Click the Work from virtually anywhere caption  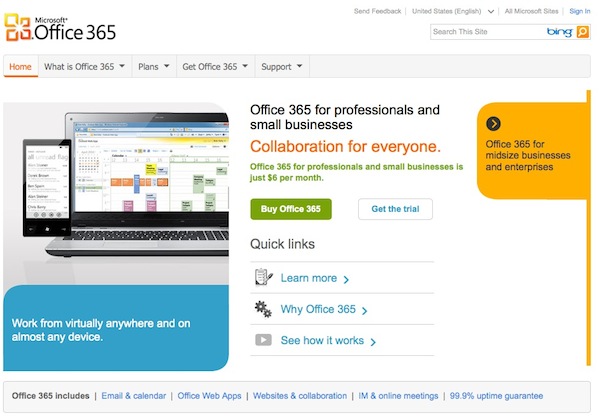point(101,330)
